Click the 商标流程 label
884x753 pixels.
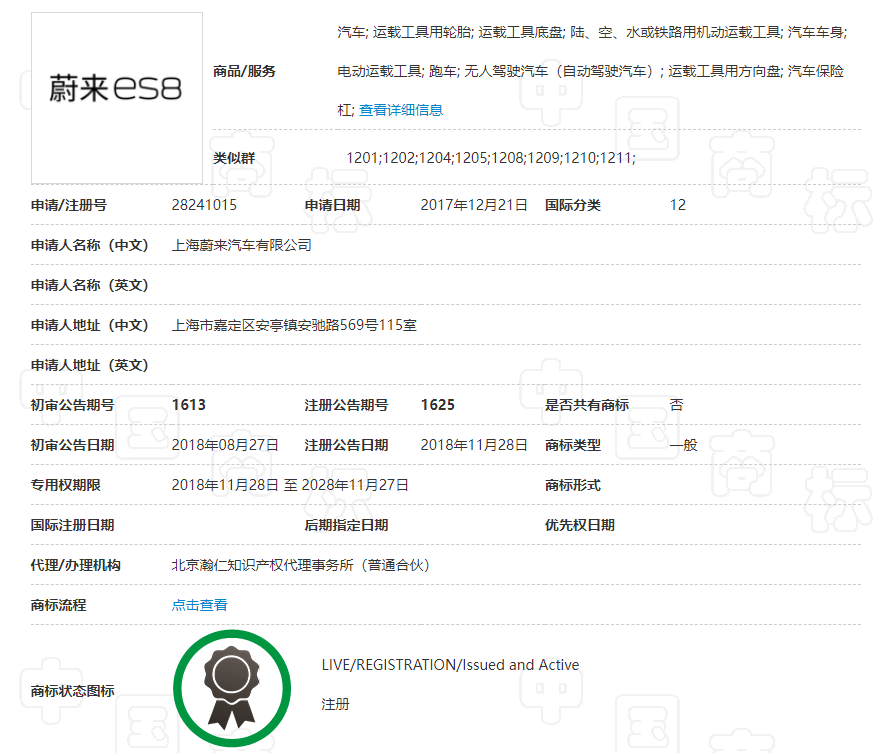point(59,605)
